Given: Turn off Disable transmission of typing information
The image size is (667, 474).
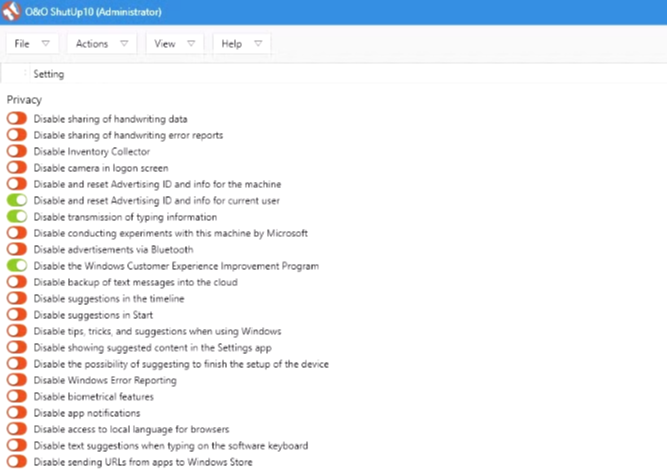Looking at the screenshot, I should tap(17, 217).
